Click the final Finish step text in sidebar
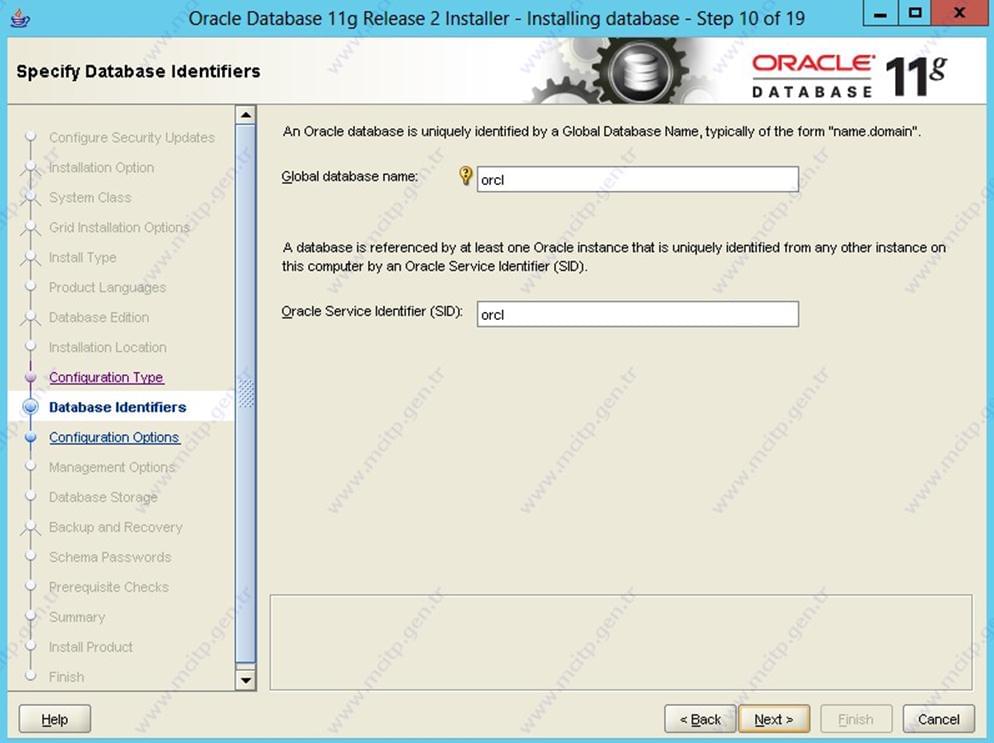 [66, 677]
